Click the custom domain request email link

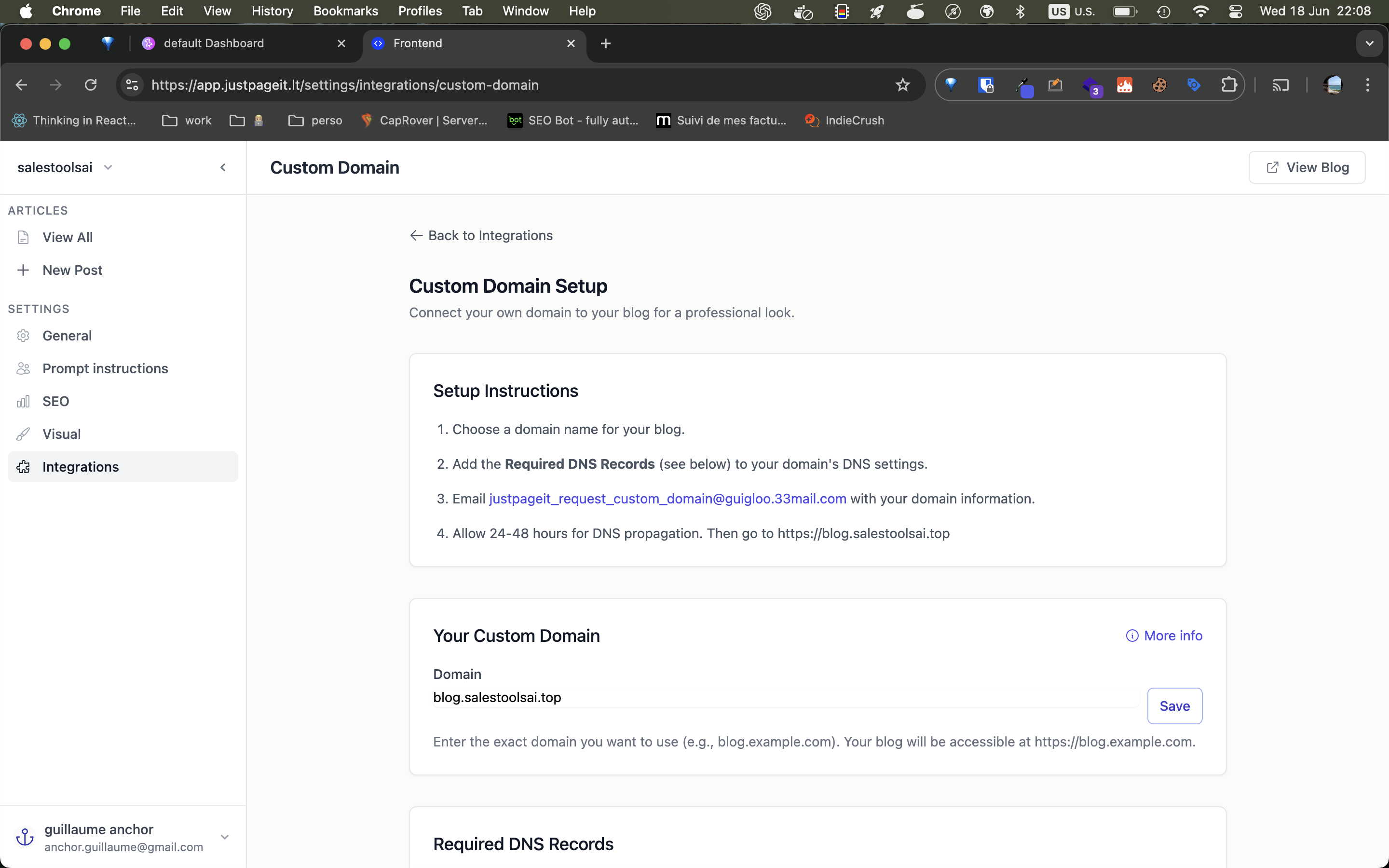[667, 499]
